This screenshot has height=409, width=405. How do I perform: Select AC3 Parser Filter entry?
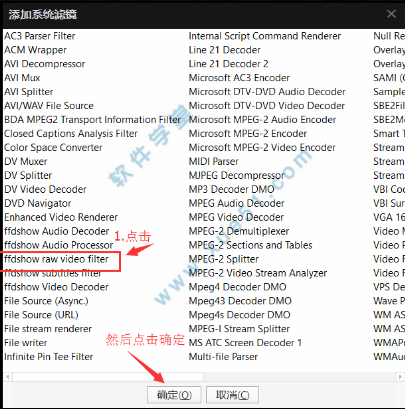point(40,36)
